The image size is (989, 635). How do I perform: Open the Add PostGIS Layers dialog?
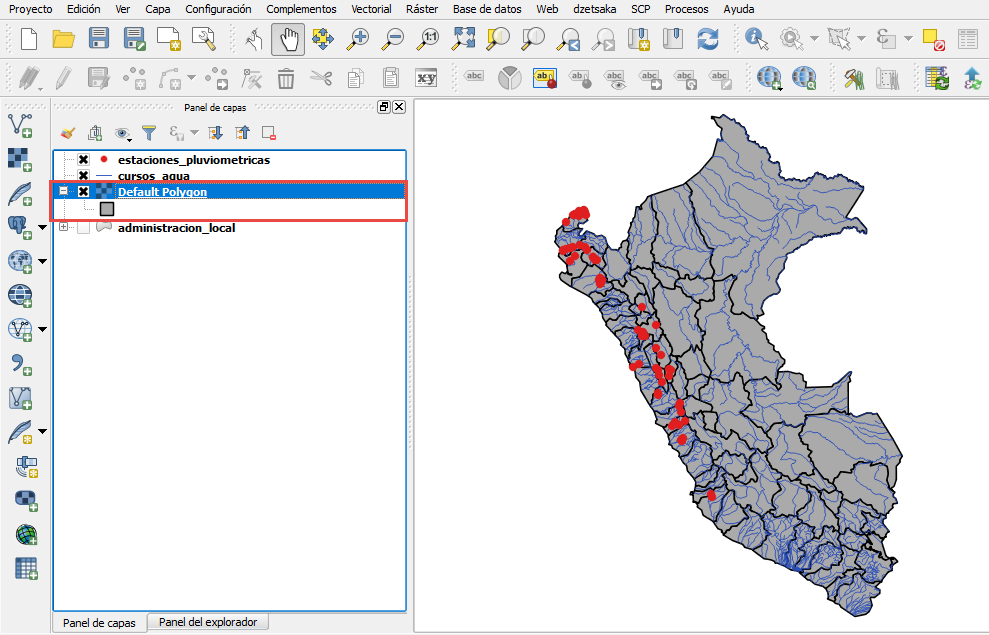pyautogui.click(x=20, y=228)
